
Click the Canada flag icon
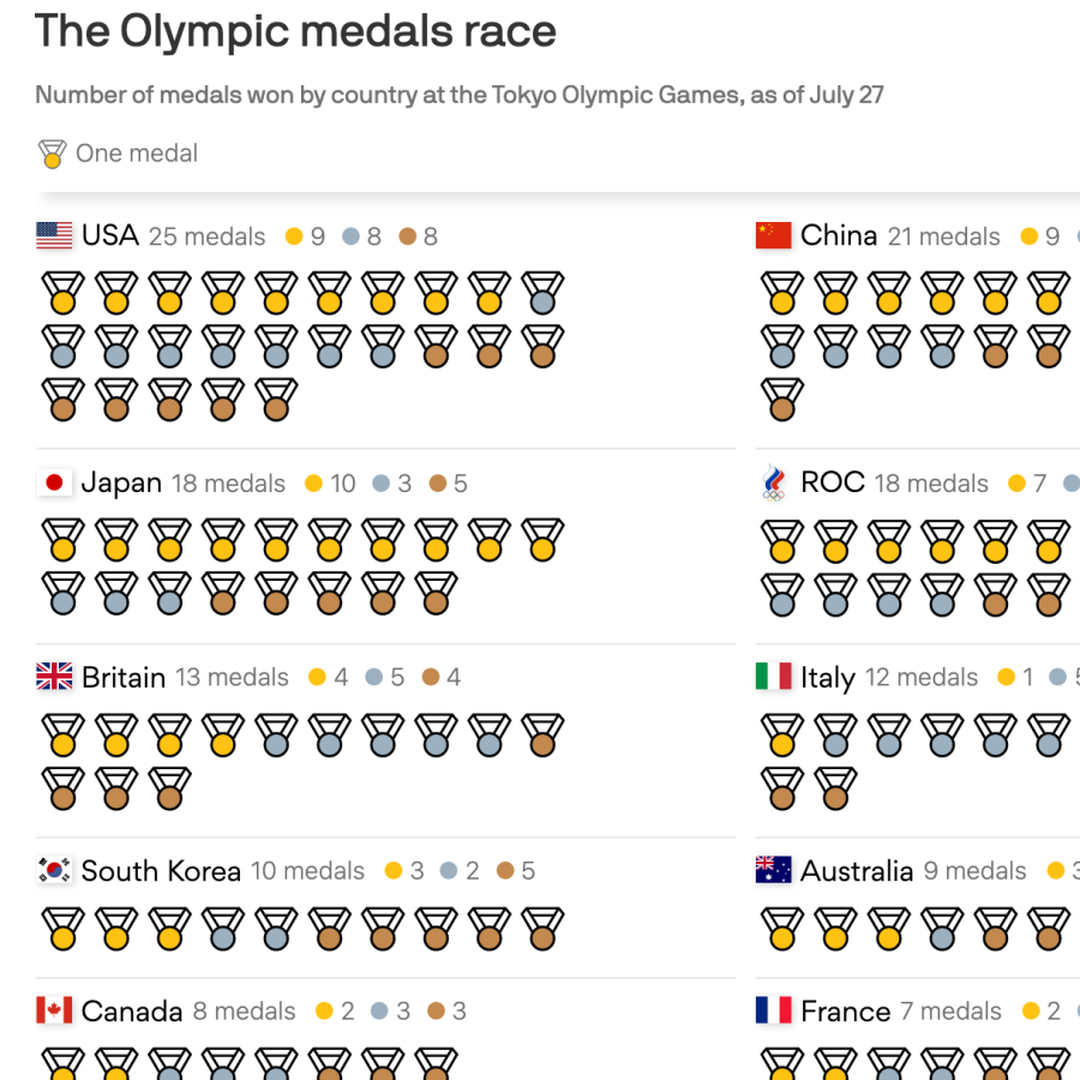coord(54,1011)
